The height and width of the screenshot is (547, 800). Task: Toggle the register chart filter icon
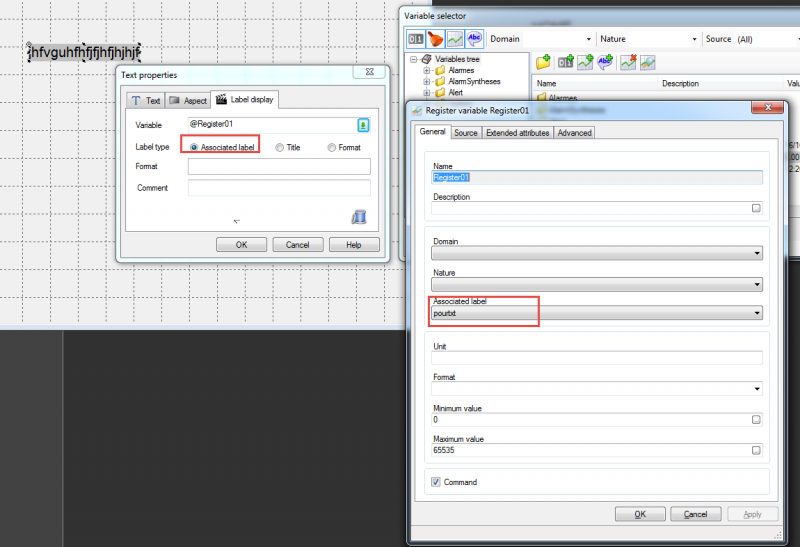click(455, 39)
